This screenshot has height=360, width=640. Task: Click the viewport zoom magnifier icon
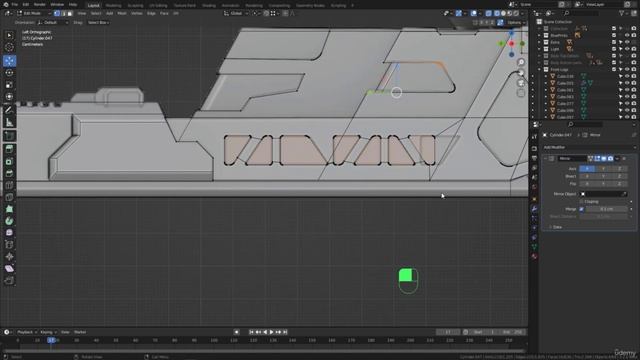[x=521, y=62]
